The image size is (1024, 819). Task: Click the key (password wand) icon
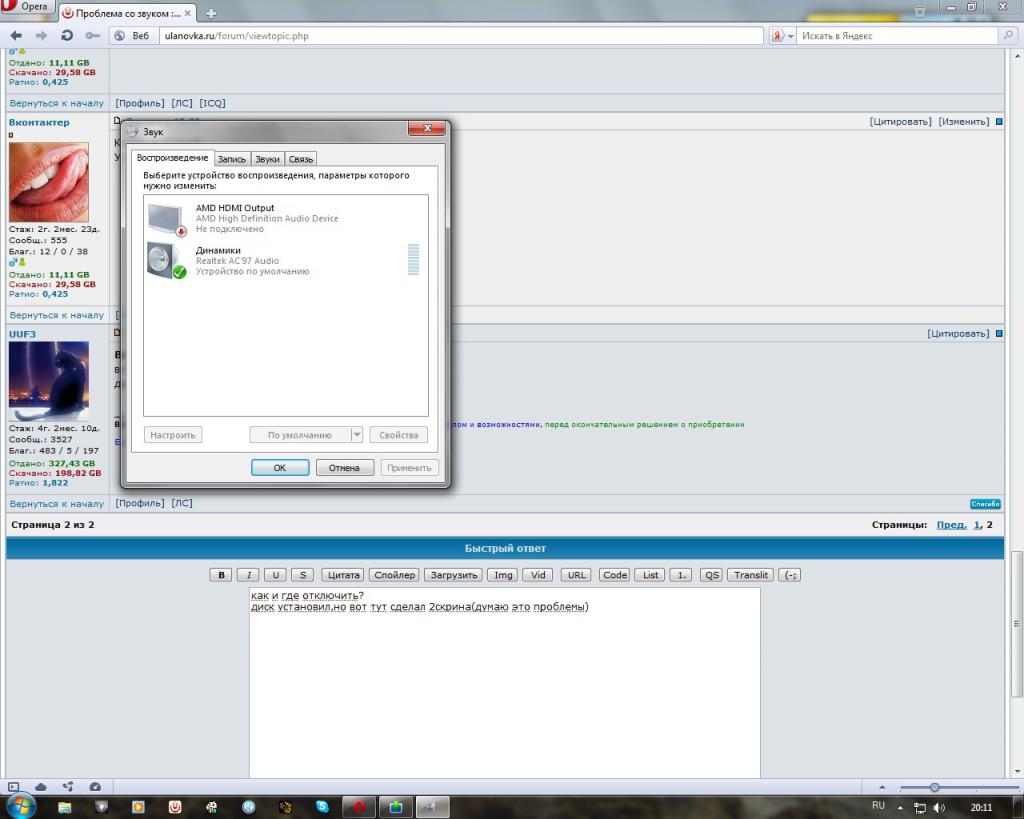[92, 35]
